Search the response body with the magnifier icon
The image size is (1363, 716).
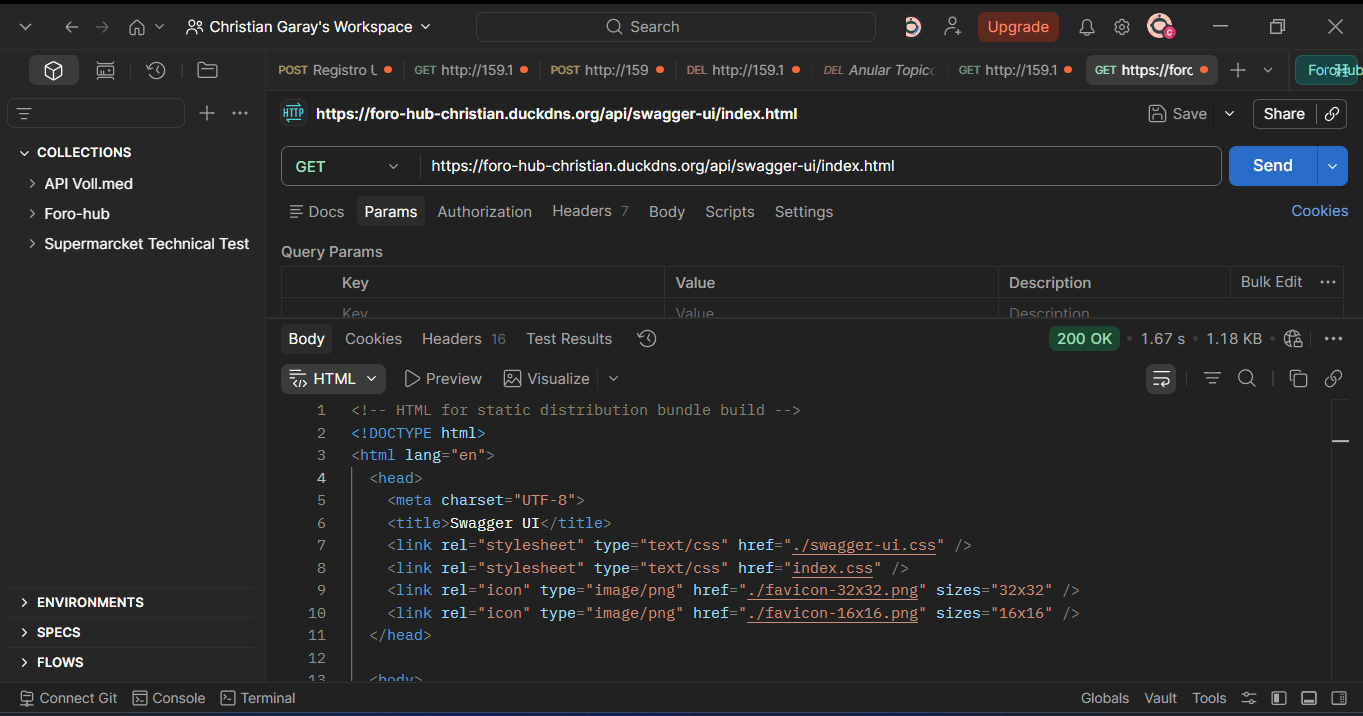(x=1246, y=378)
